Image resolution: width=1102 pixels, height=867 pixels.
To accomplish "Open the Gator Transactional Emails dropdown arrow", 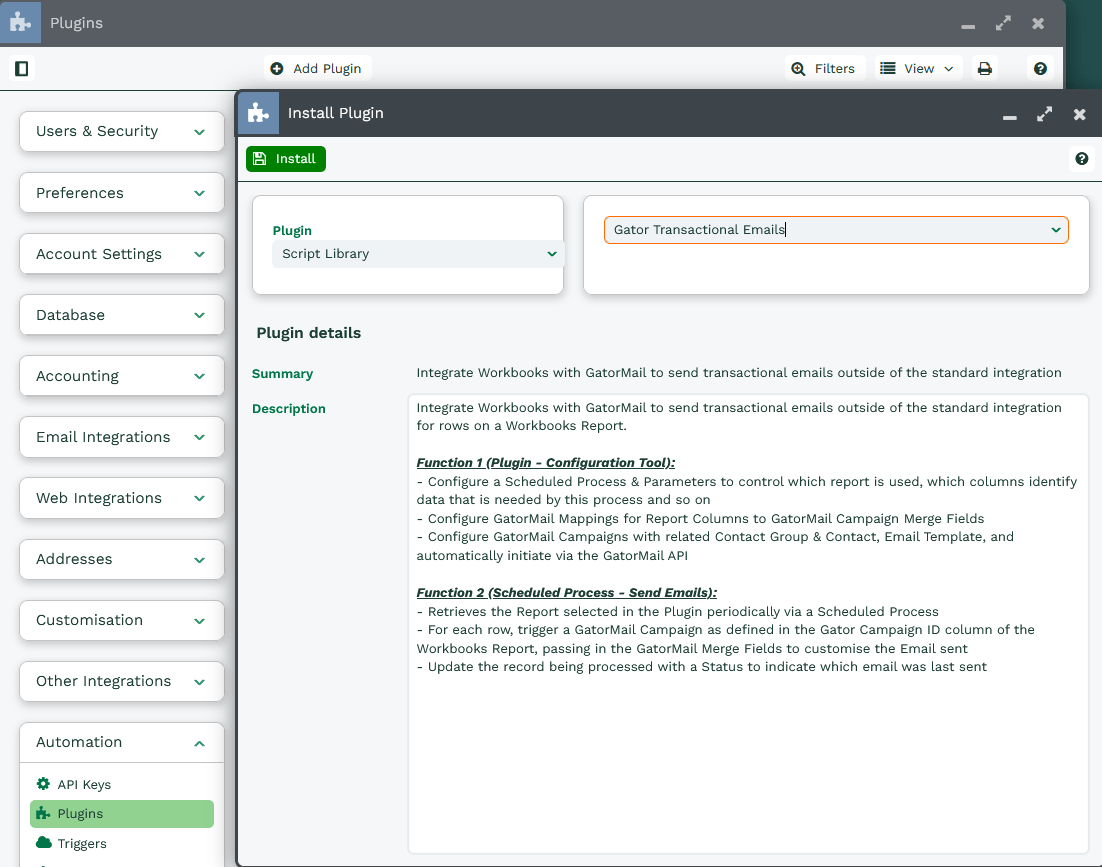I will 1056,230.
